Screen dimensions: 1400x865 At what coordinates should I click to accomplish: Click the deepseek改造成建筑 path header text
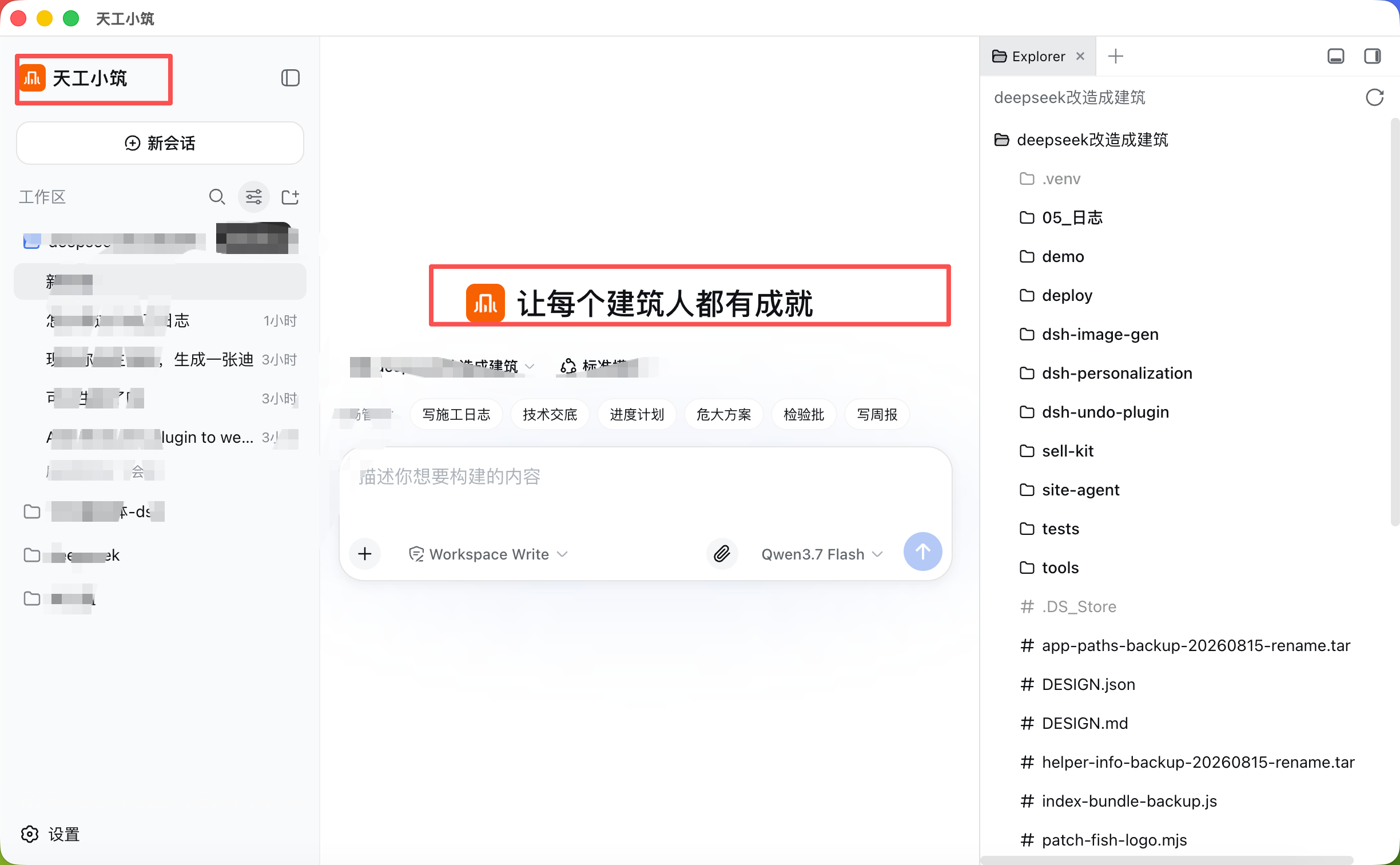(1069, 97)
